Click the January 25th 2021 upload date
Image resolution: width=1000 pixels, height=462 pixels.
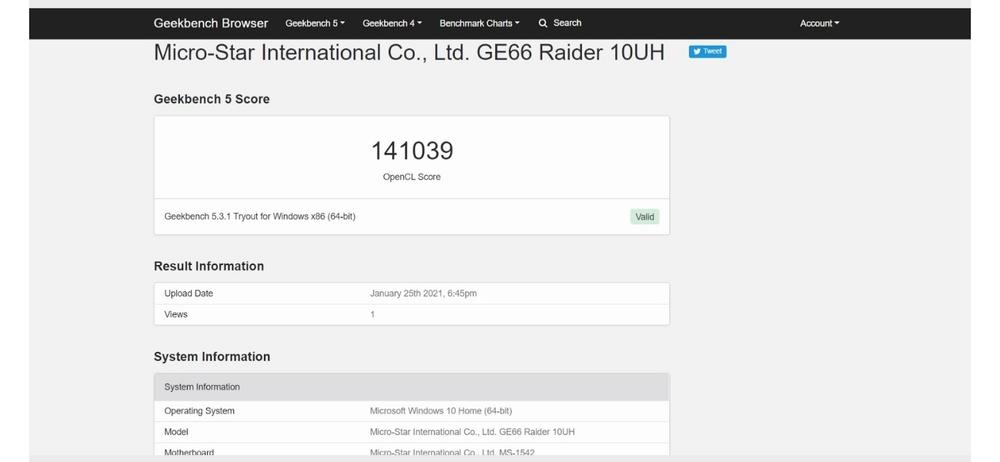click(x=423, y=294)
